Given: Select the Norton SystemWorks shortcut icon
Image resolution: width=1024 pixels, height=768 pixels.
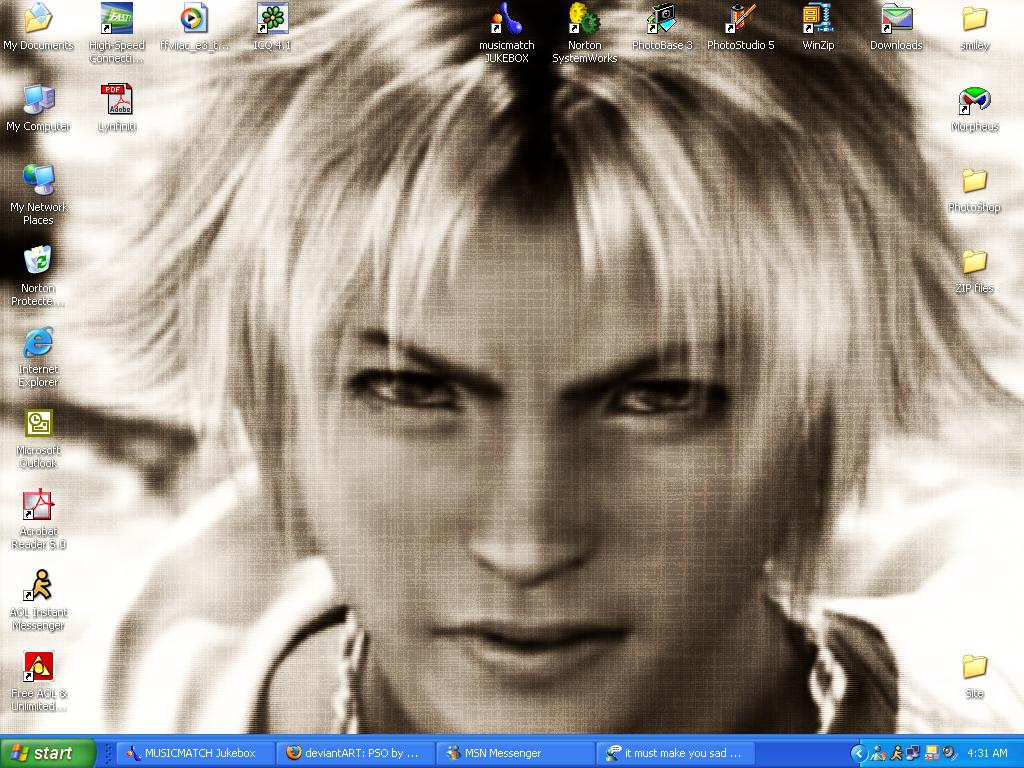Looking at the screenshot, I should coord(584,18).
